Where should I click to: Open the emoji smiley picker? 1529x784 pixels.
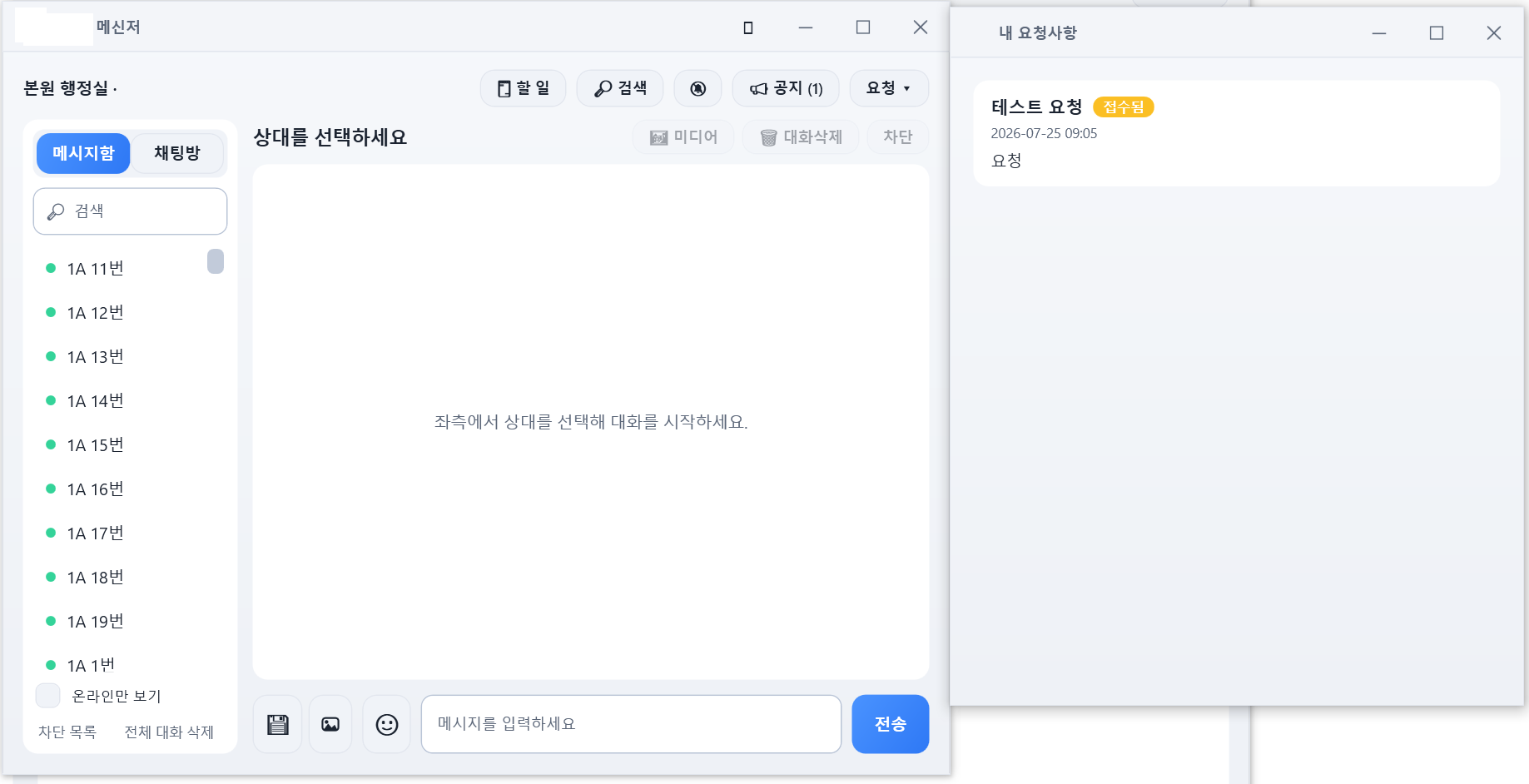387,724
